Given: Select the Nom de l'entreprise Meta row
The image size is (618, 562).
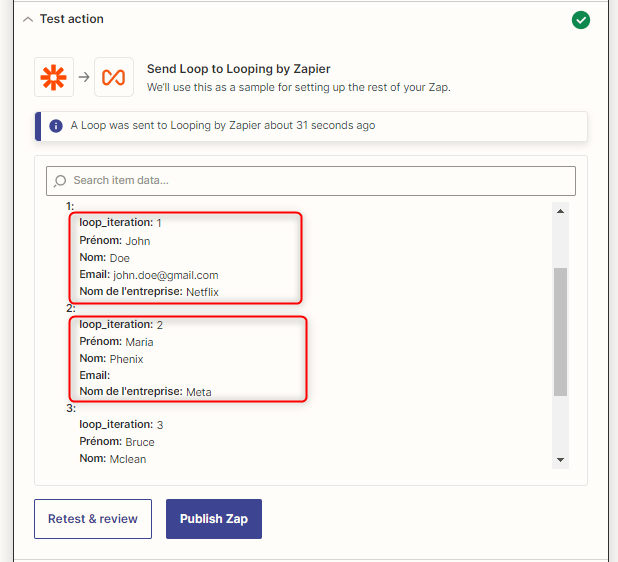Looking at the screenshot, I should pyautogui.click(x=145, y=392).
